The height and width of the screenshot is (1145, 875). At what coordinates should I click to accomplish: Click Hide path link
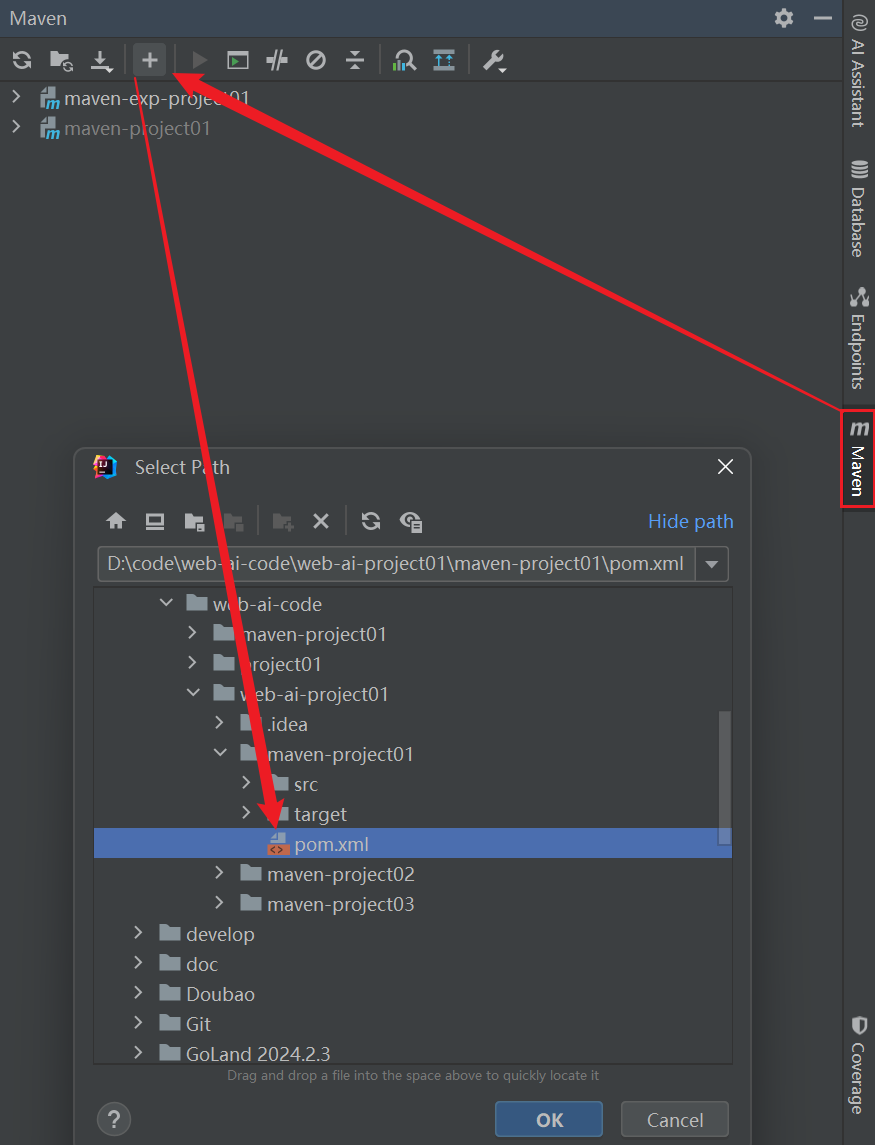pyautogui.click(x=690, y=521)
